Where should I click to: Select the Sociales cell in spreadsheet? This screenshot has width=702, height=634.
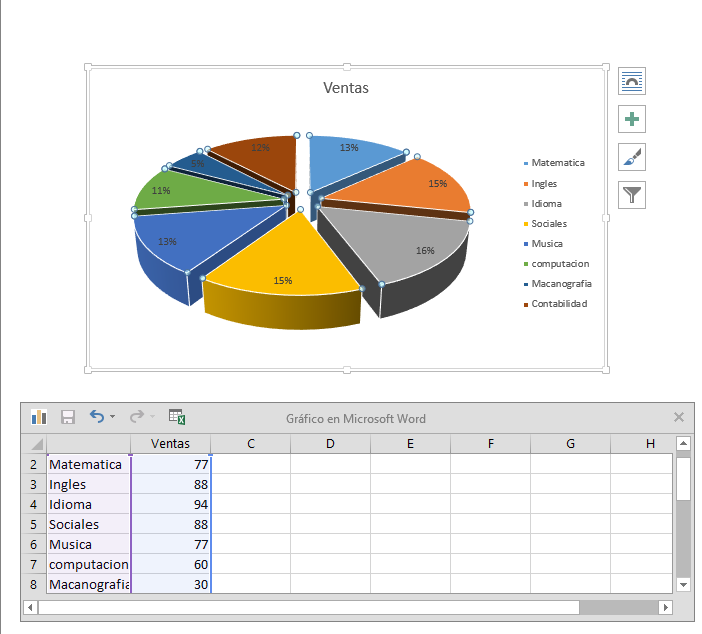pos(88,524)
